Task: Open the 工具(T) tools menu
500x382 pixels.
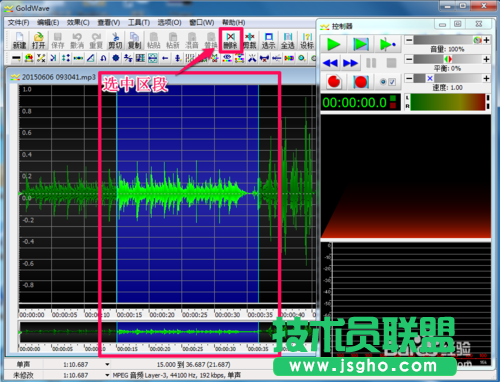Action: pyautogui.click(x=139, y=23)
